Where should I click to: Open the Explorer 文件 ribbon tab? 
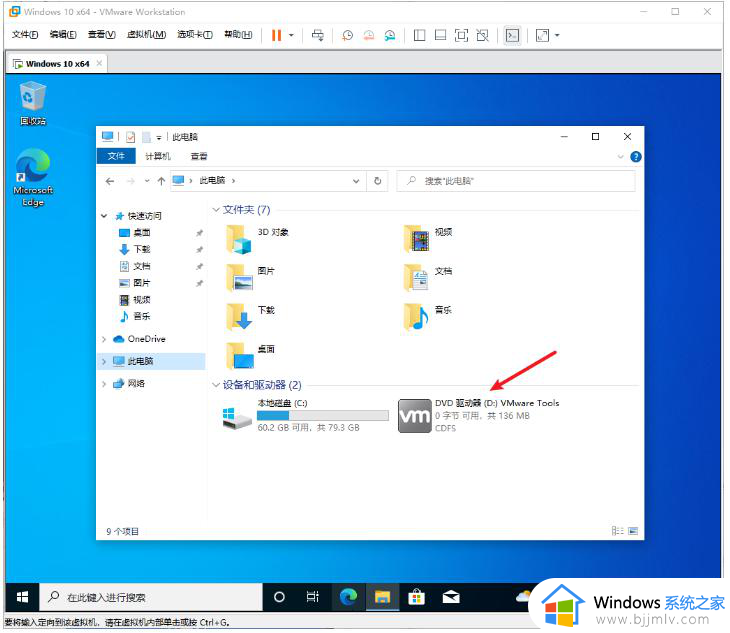pyautogui.click(x=116, y=156)
